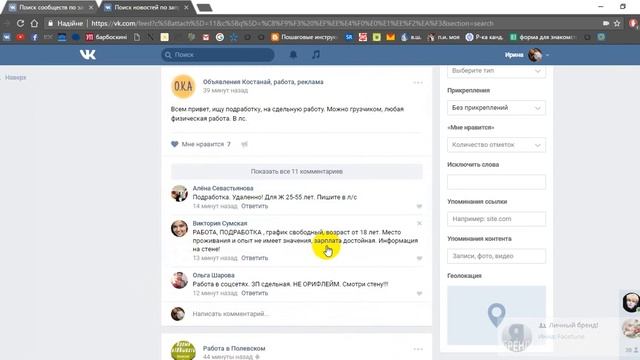Click the site security padlock icon
Viewport: 640px width, 360px height.
[51, 23]
